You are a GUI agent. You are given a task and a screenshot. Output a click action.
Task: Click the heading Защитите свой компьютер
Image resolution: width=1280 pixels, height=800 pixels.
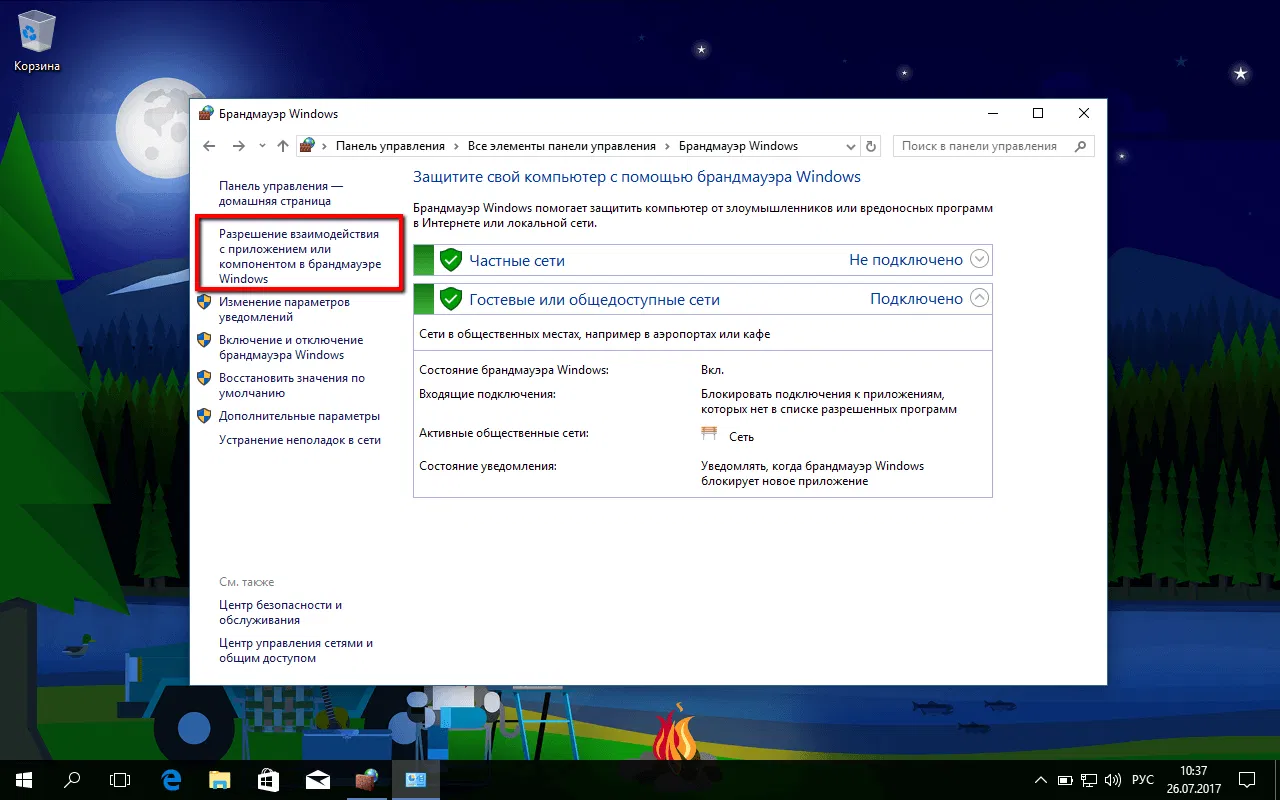(x=637, y=177)
